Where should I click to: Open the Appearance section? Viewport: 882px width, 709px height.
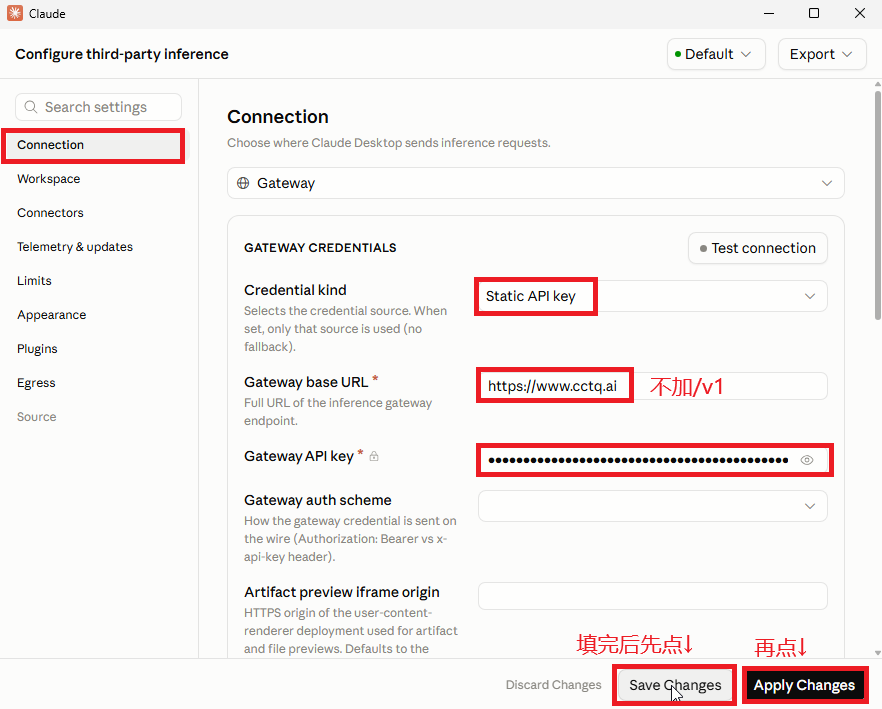pyautogui.click(x=52, y=315)
